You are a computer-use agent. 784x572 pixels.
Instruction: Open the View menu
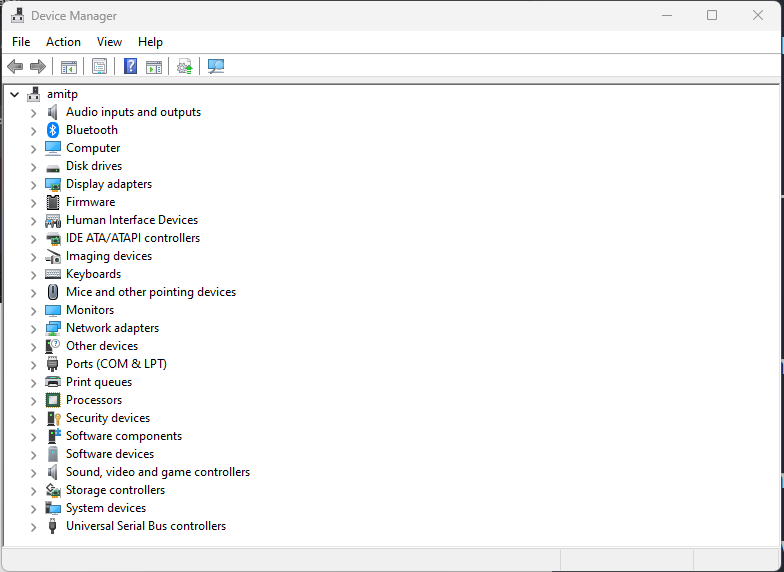[x=110, y=42]
